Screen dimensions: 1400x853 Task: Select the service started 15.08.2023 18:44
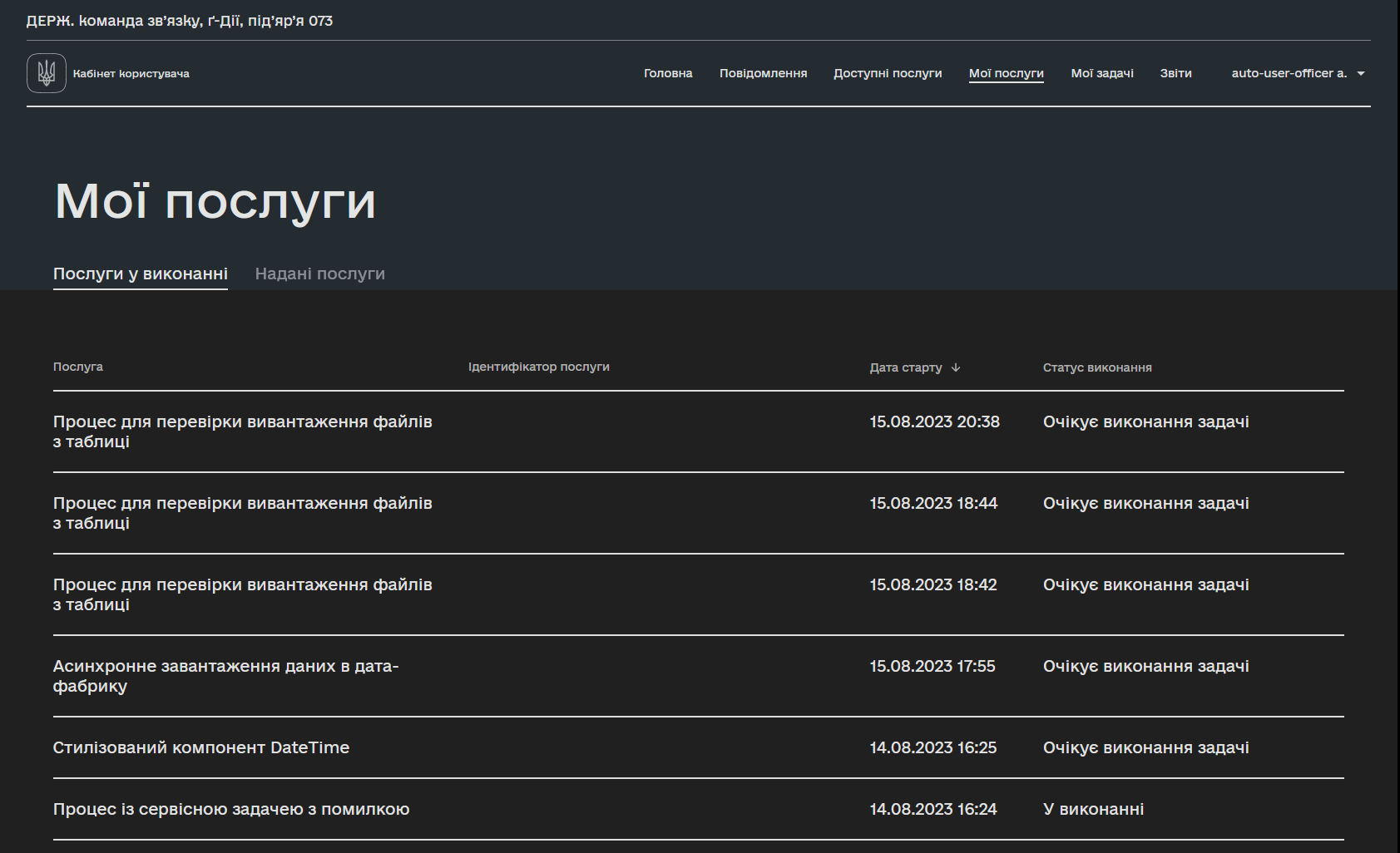click(699, 513)
